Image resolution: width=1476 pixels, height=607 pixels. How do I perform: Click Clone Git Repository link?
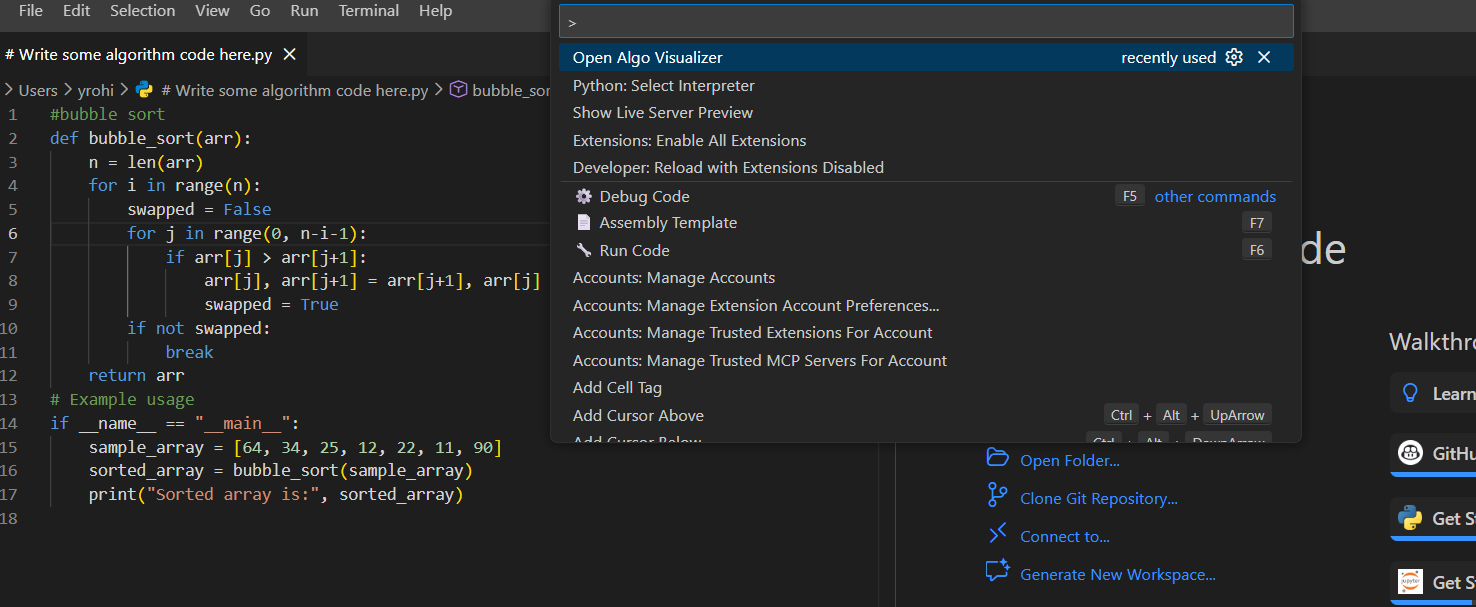[x=1099, y=499]
